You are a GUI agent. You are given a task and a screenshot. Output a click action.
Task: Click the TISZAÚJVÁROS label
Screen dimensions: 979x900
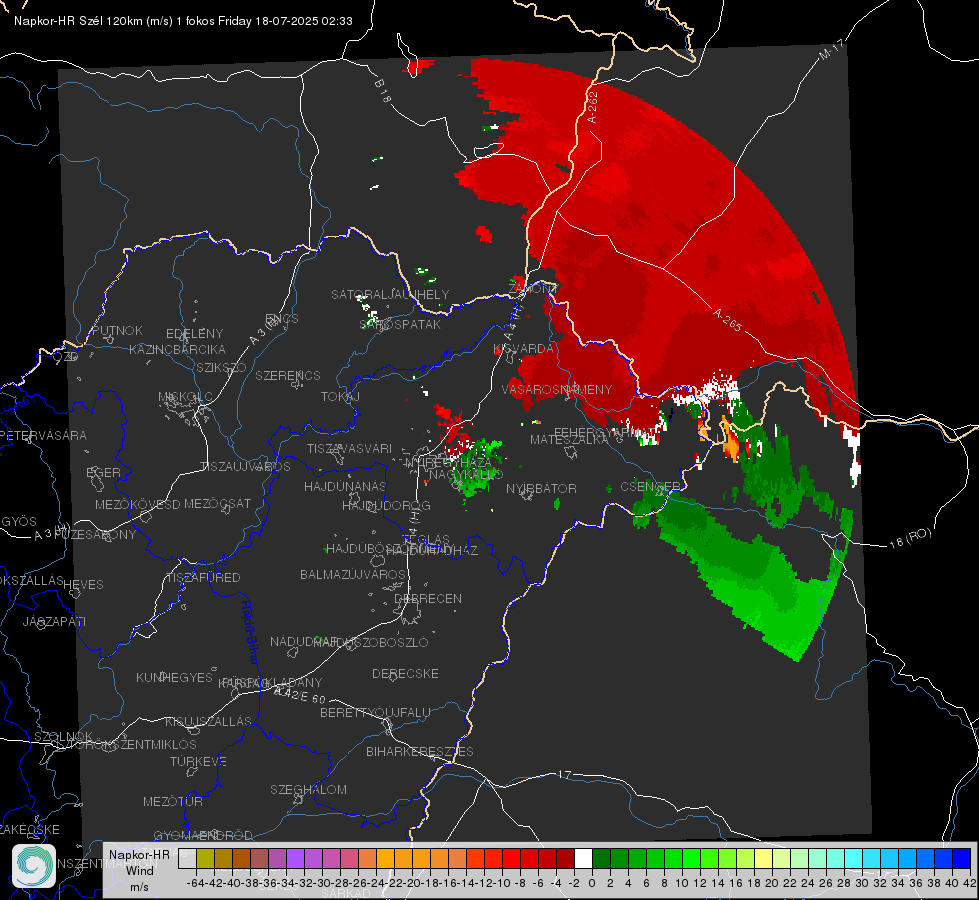pyautogui.click(x=245, y=467)
